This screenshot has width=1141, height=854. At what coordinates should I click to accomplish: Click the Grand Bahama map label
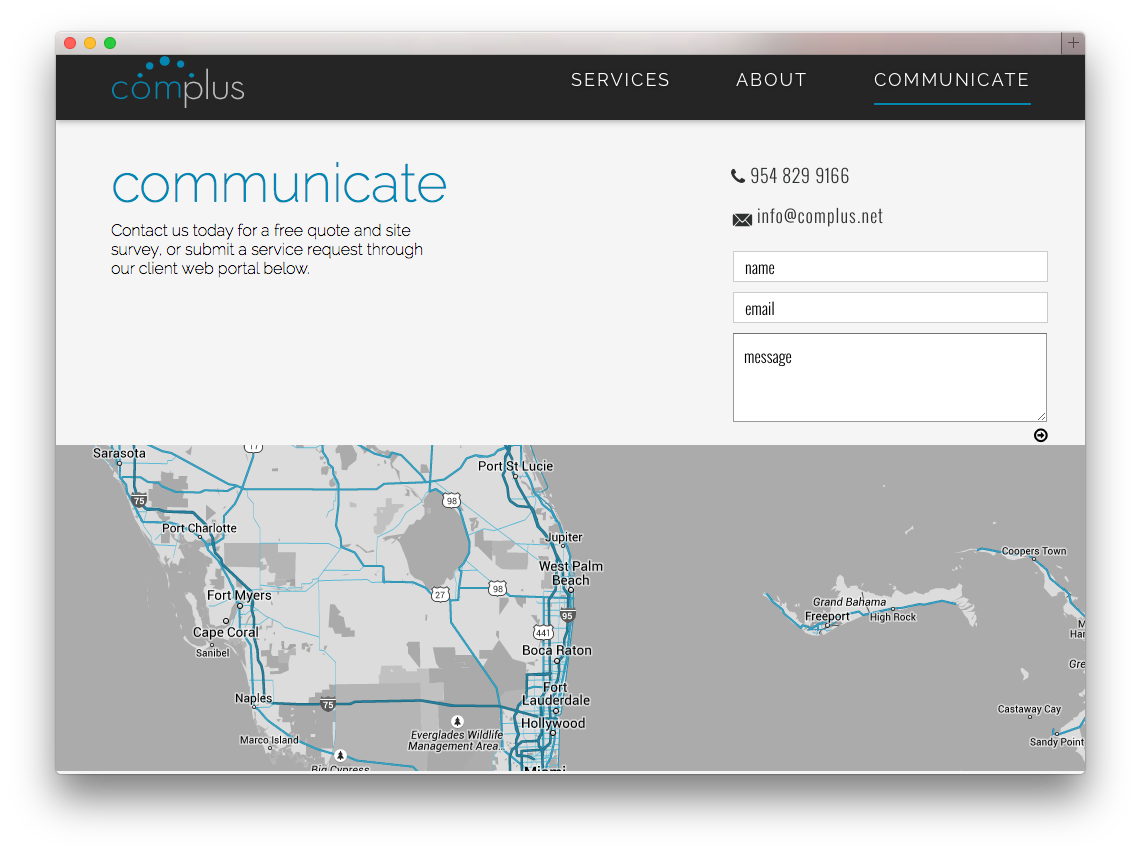pyautogui.click(x=849, y=602)
